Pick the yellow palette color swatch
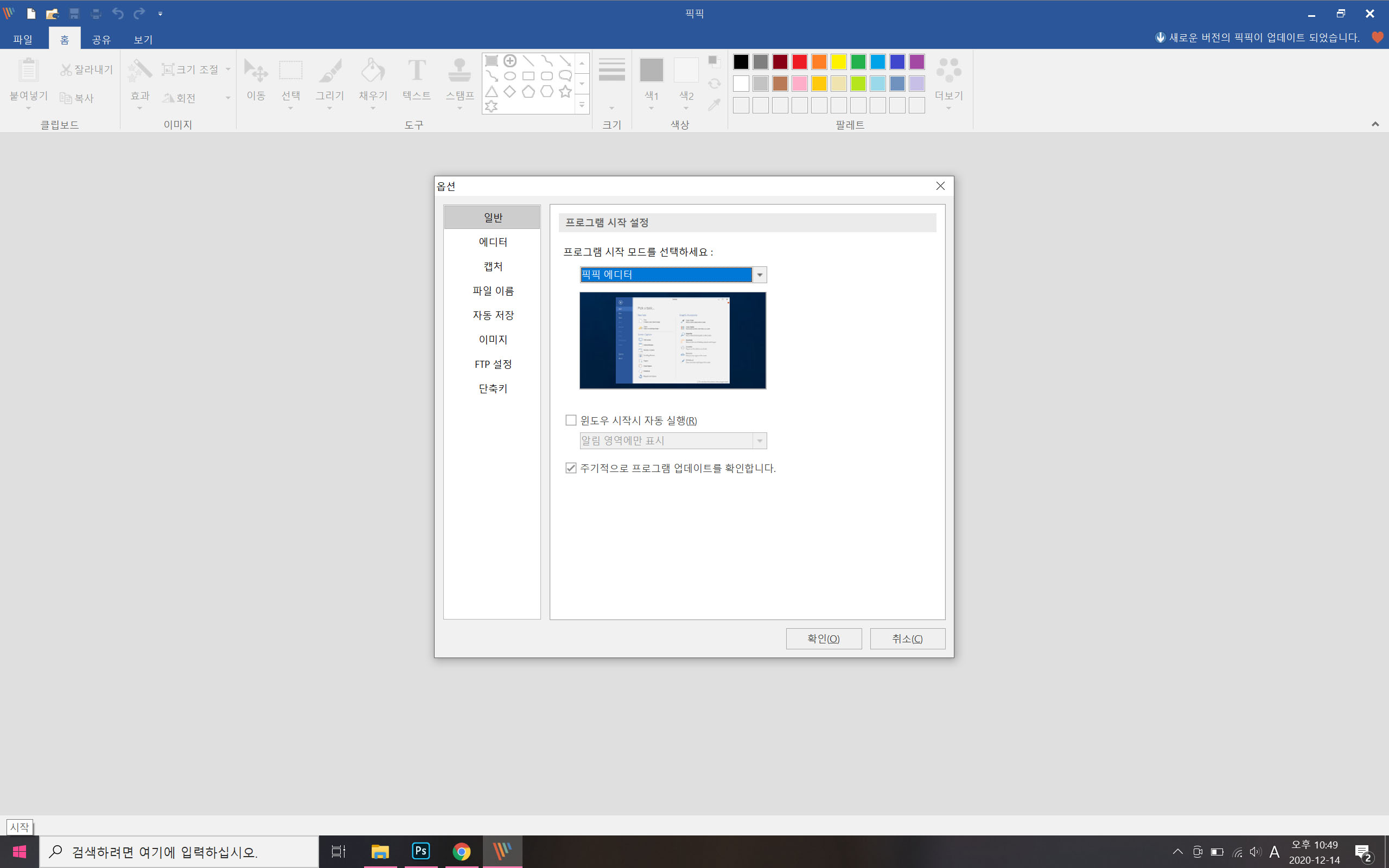 click(839, 61)
